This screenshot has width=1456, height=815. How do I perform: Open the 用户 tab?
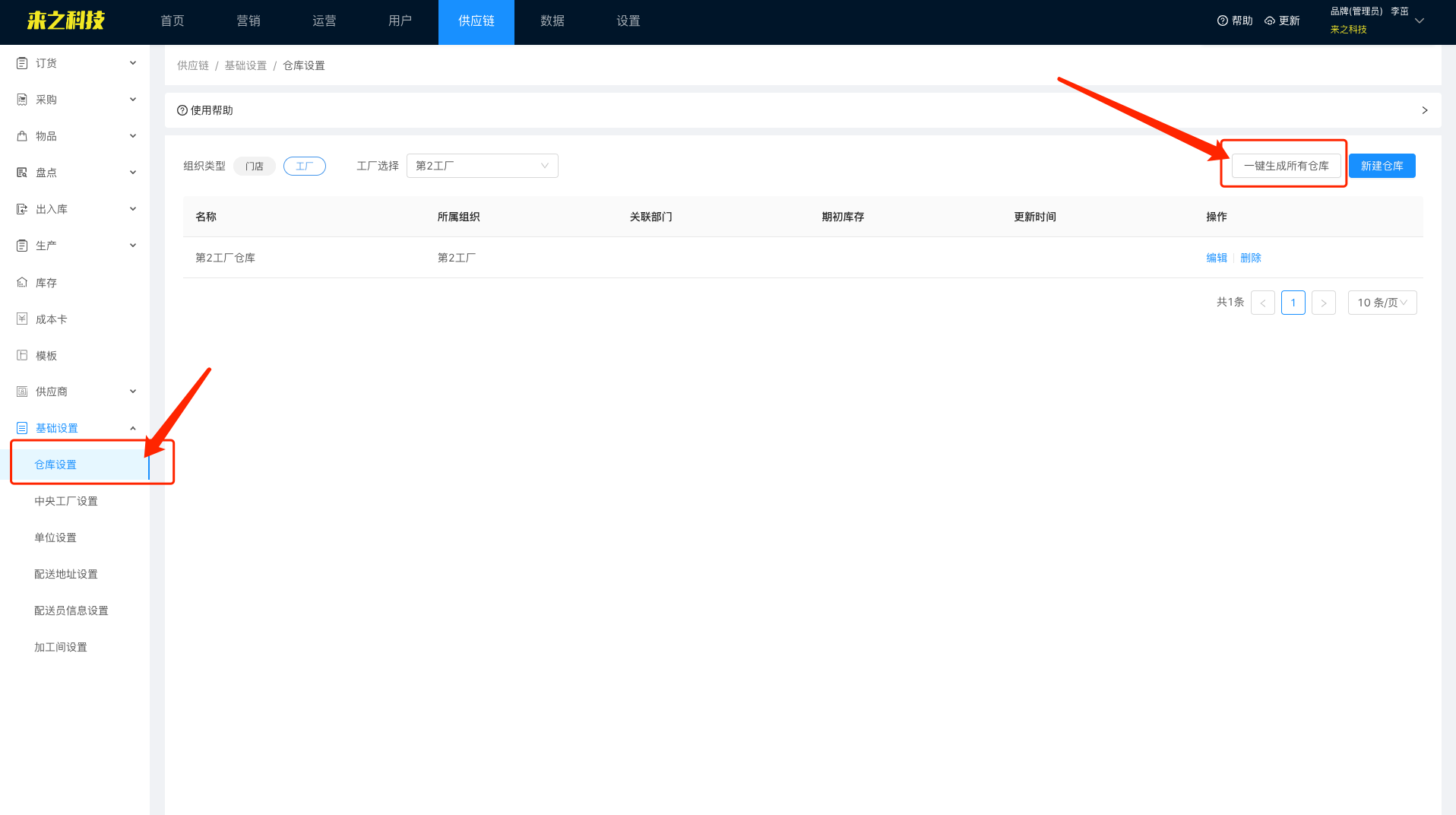400,21
